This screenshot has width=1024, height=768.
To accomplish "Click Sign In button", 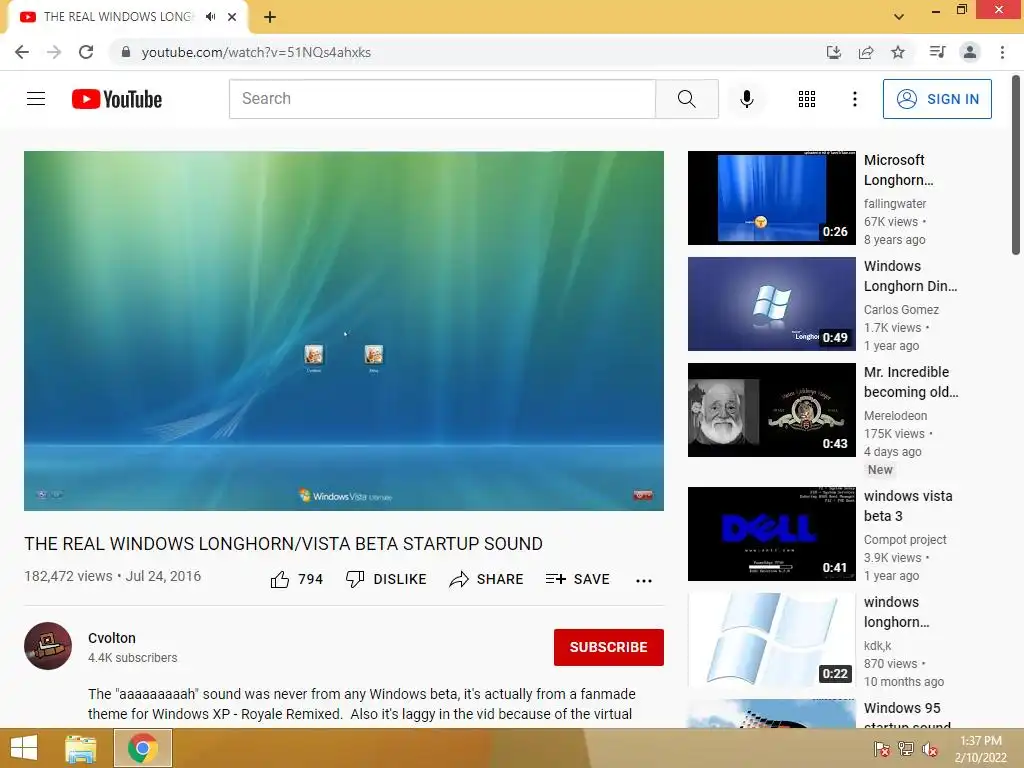I will tap(937, 99).
